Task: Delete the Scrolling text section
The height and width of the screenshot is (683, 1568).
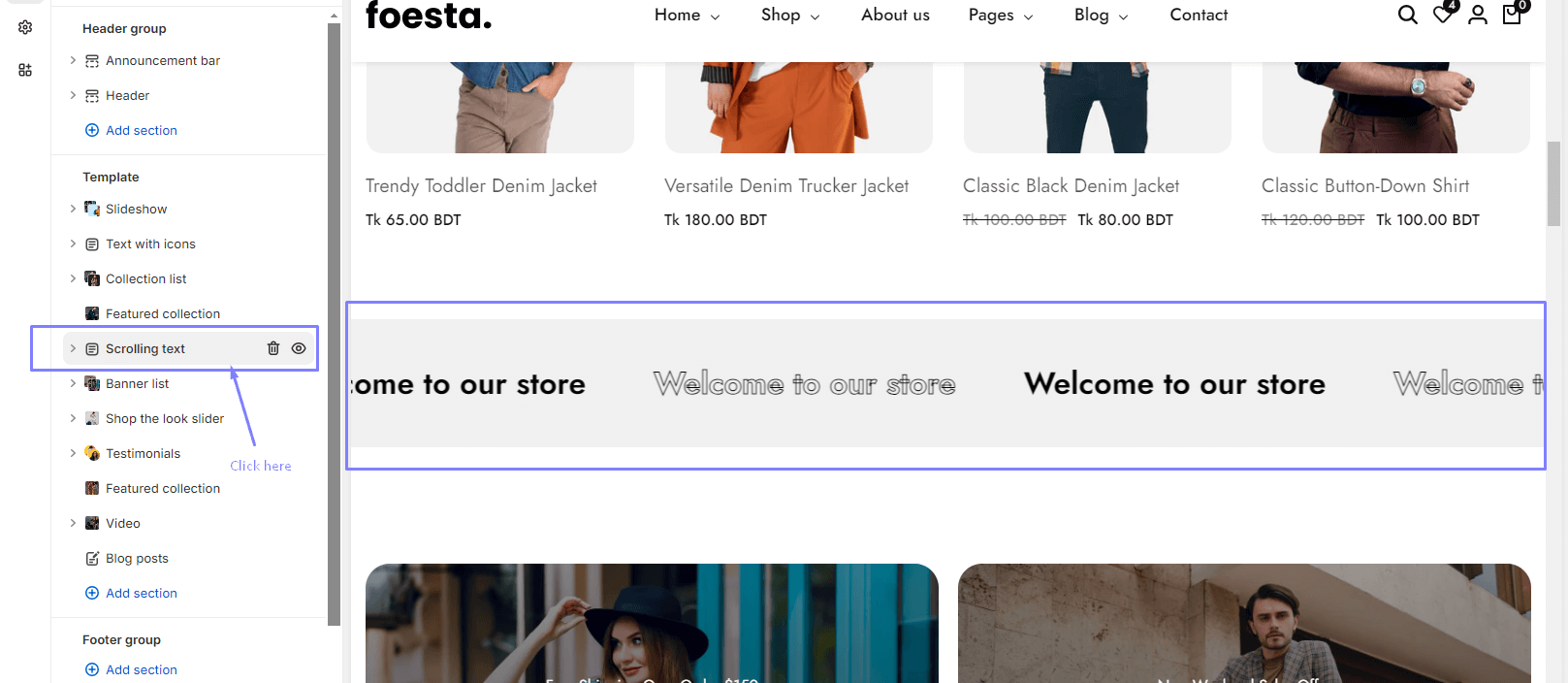Action: [273, 348]
